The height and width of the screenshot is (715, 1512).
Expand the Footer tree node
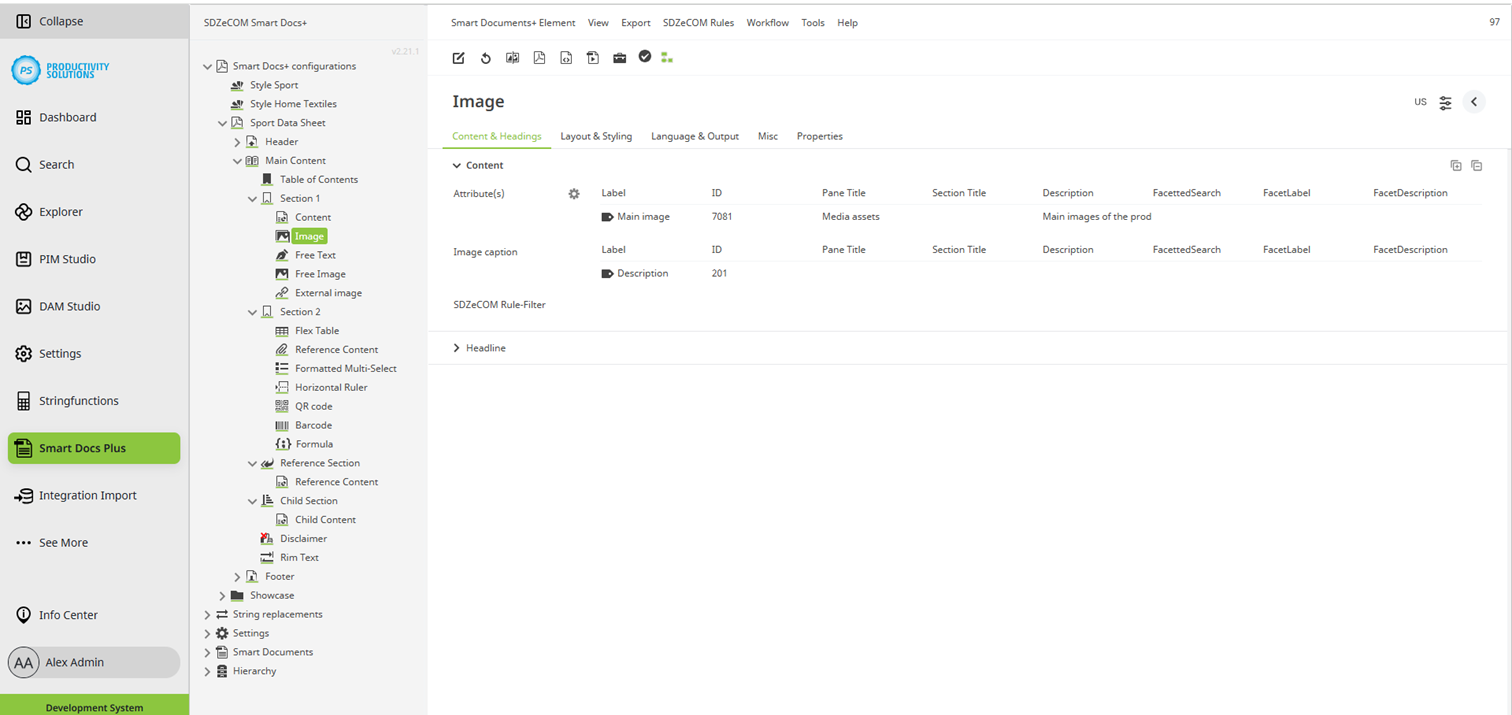238,577
